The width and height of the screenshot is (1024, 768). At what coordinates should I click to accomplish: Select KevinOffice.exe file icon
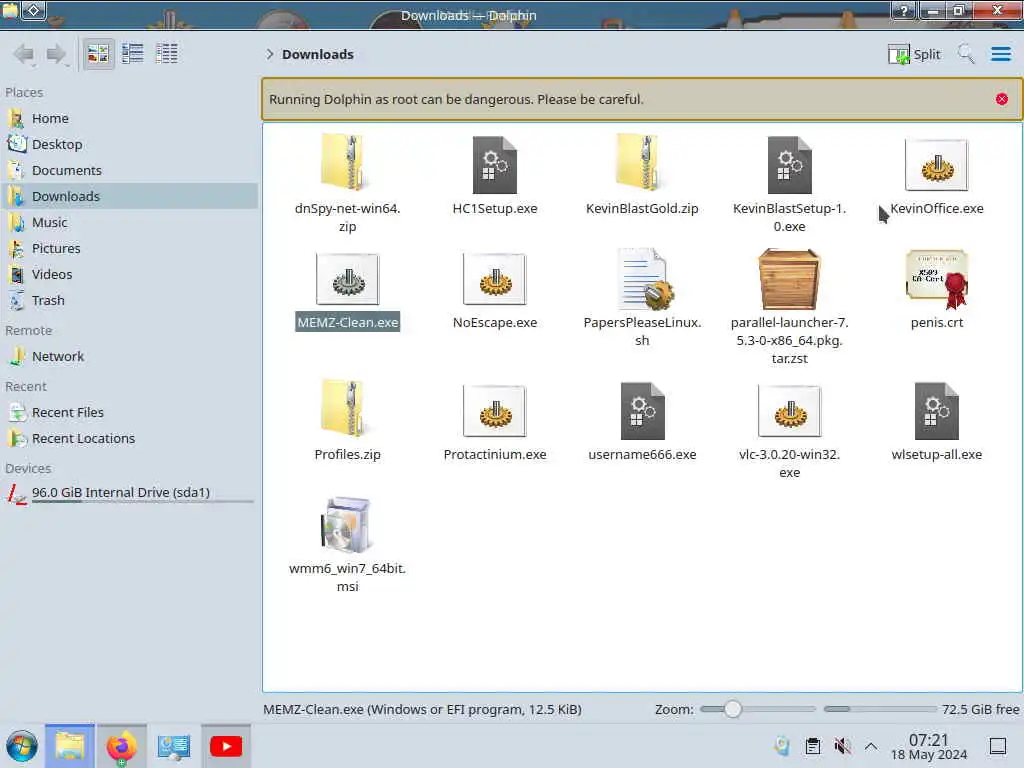(x=936, y=165)
